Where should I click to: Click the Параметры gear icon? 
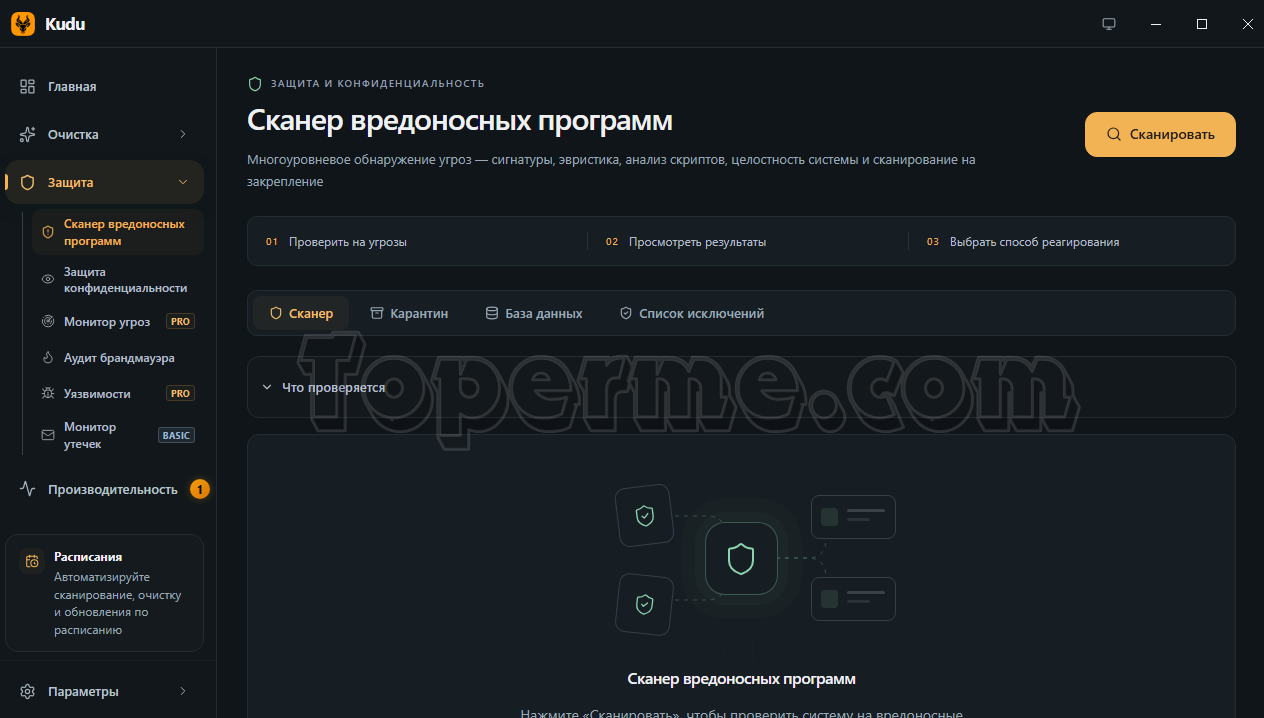pyautogui.click(x=28, y=691)
